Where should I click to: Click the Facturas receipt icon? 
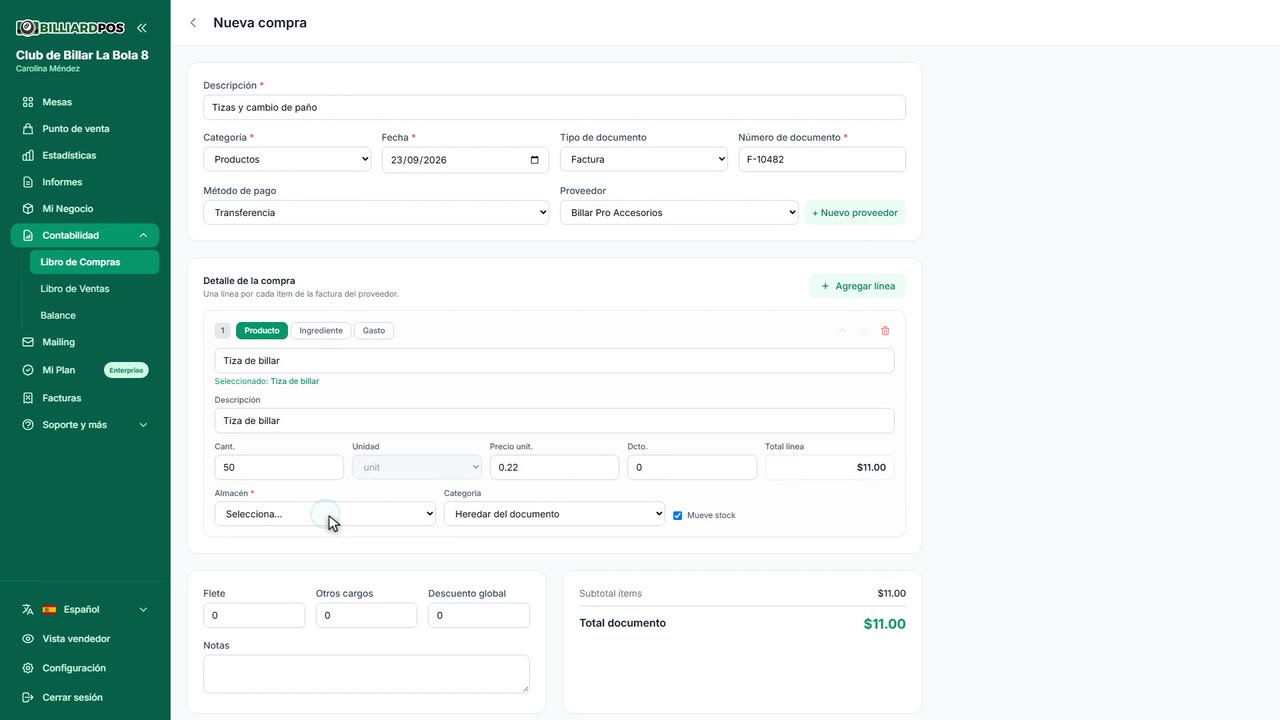(x=28, y=398)
